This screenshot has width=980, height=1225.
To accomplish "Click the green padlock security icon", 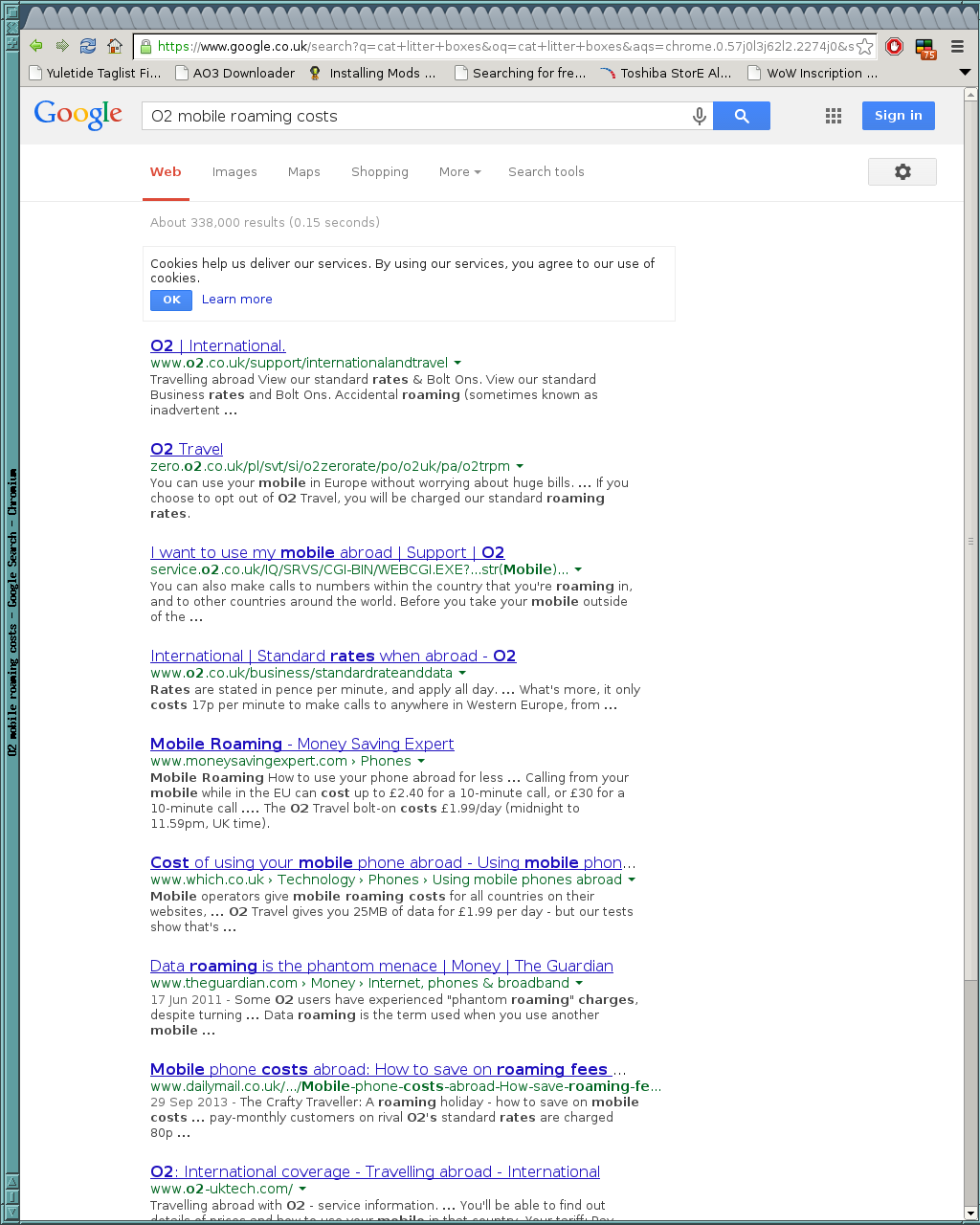I will (x=145, y=46).
